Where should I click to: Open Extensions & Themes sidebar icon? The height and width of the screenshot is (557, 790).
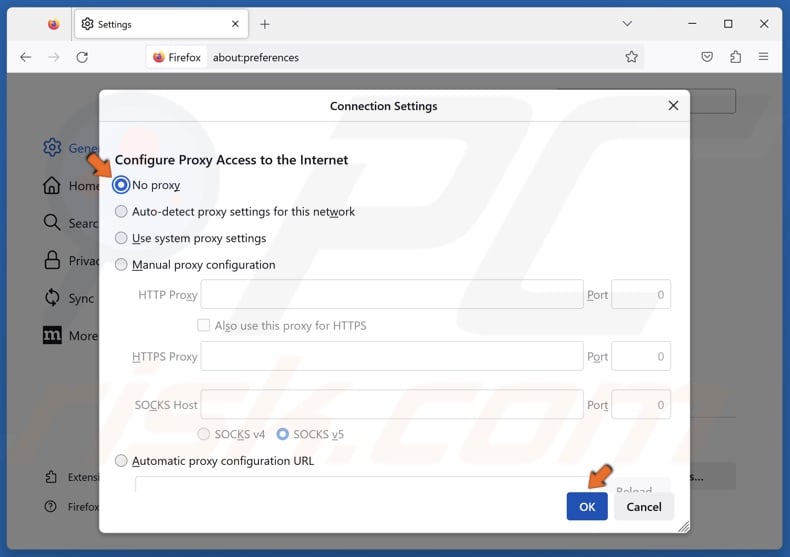click(x=51, y=477)
